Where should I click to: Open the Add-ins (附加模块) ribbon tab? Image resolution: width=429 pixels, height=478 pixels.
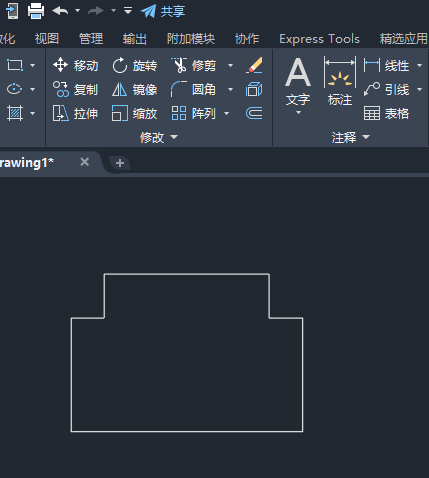click(x=191, y=39)
